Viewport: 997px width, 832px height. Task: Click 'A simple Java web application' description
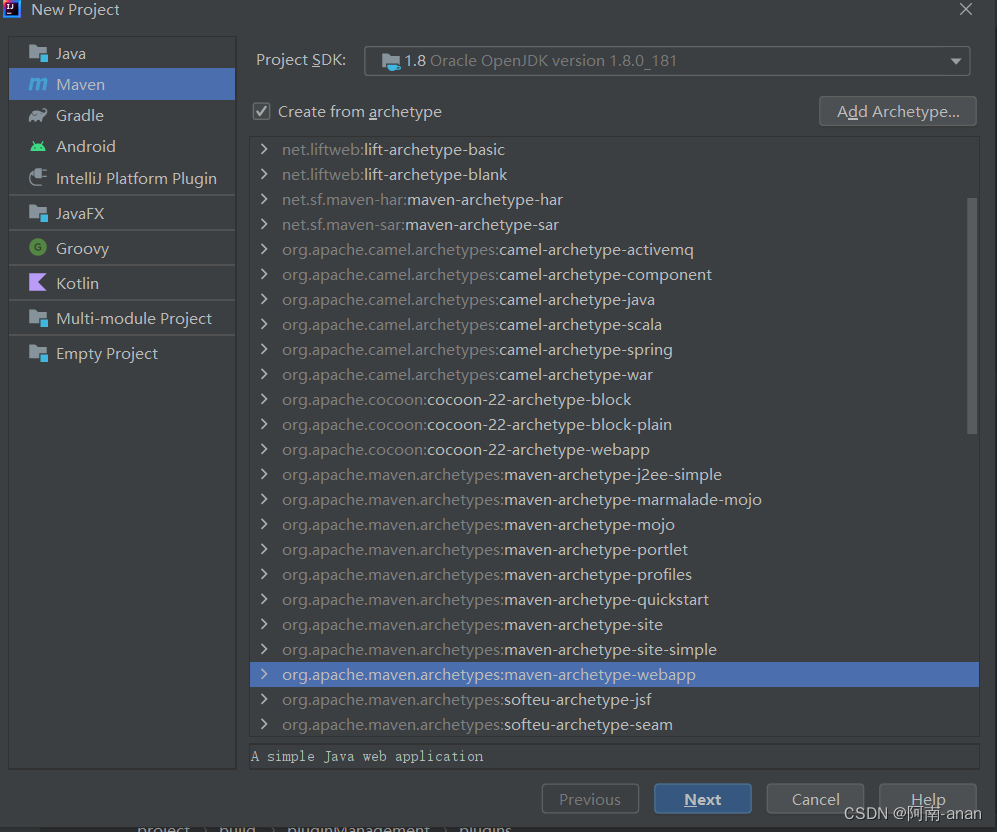pos(367,756)
